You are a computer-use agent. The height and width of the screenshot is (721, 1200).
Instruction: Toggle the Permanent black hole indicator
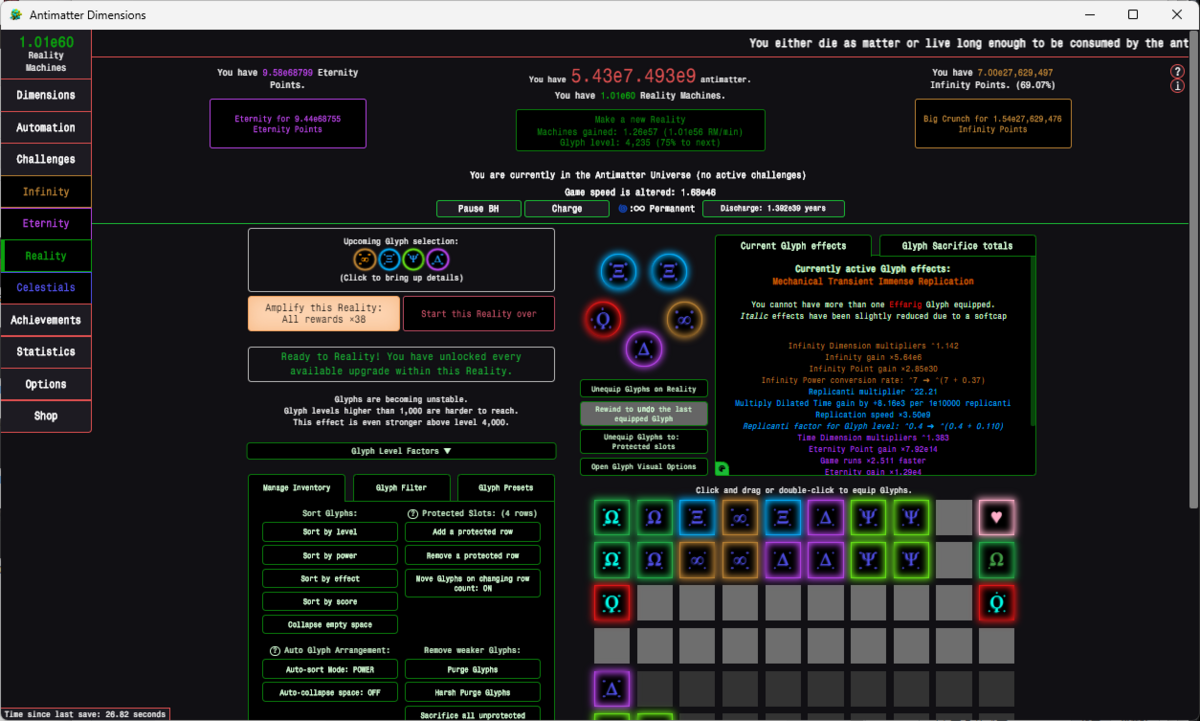(x=657, y=209)
